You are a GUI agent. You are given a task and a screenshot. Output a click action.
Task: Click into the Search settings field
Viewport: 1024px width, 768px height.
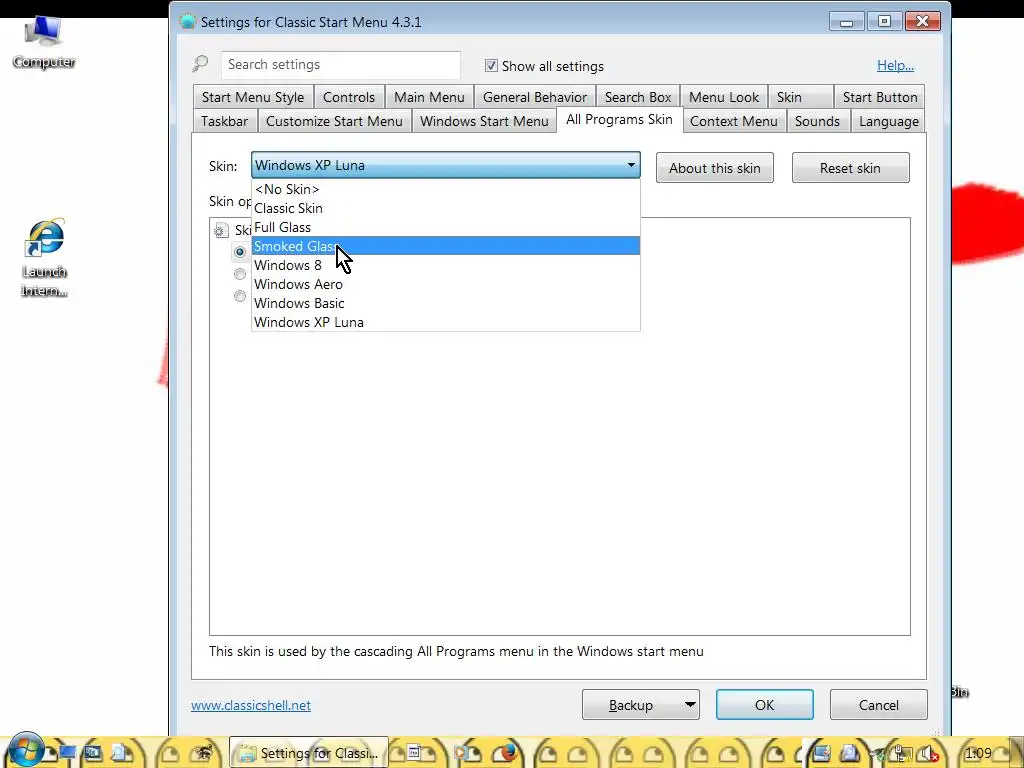coord(340,65)
